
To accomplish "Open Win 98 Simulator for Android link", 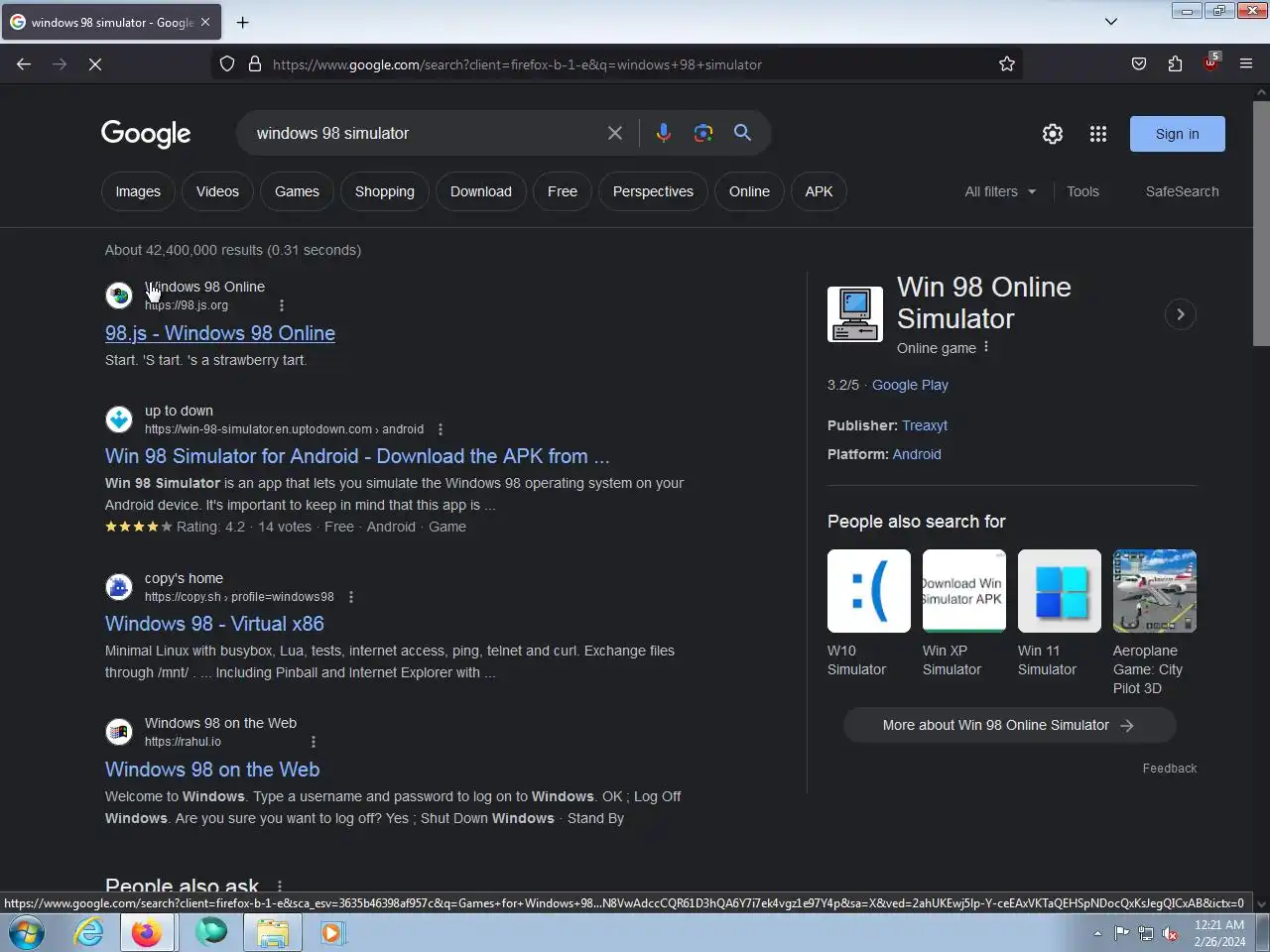I will (357, 456).
